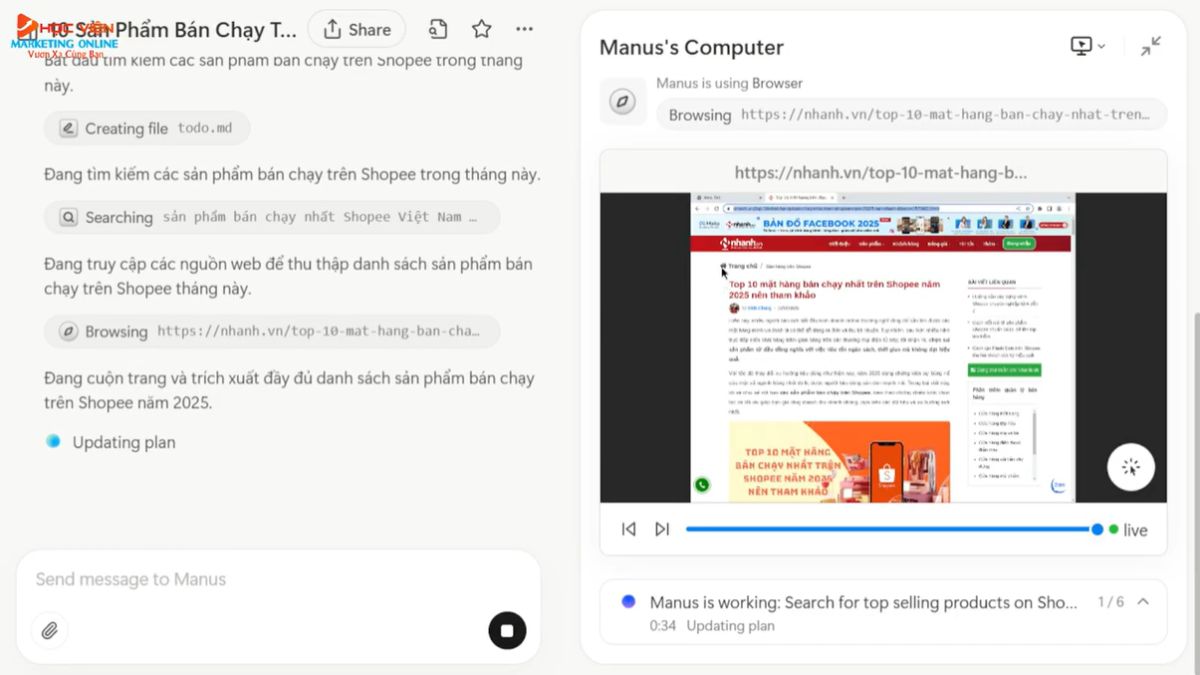Click the 'Updating plan' status in the chat
Viewport: 1200px width, 675px height.
click(x=124, y=442)
